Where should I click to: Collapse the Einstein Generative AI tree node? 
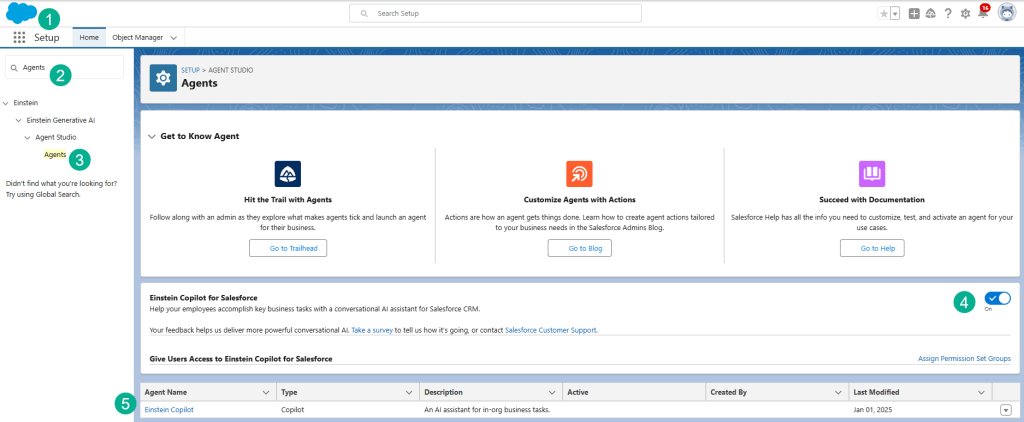tap(18, 120)
